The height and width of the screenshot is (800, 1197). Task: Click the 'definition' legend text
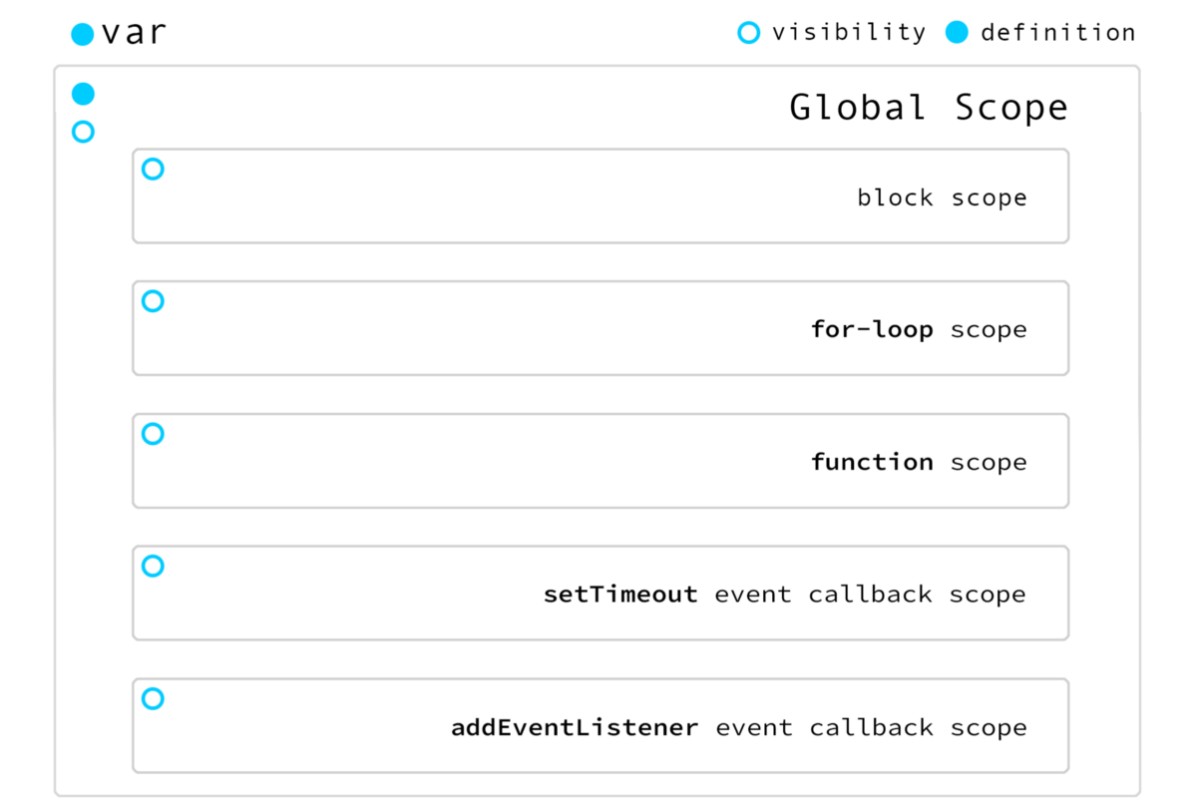click(1058, 32)
